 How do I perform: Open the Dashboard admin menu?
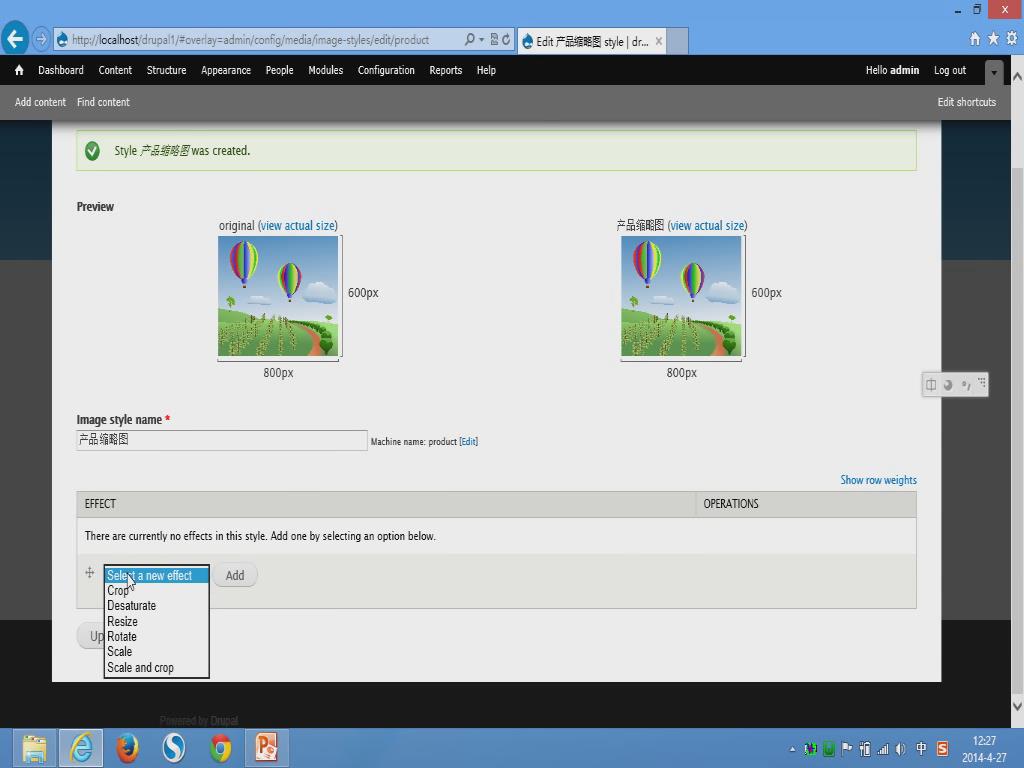pos(61,70)
